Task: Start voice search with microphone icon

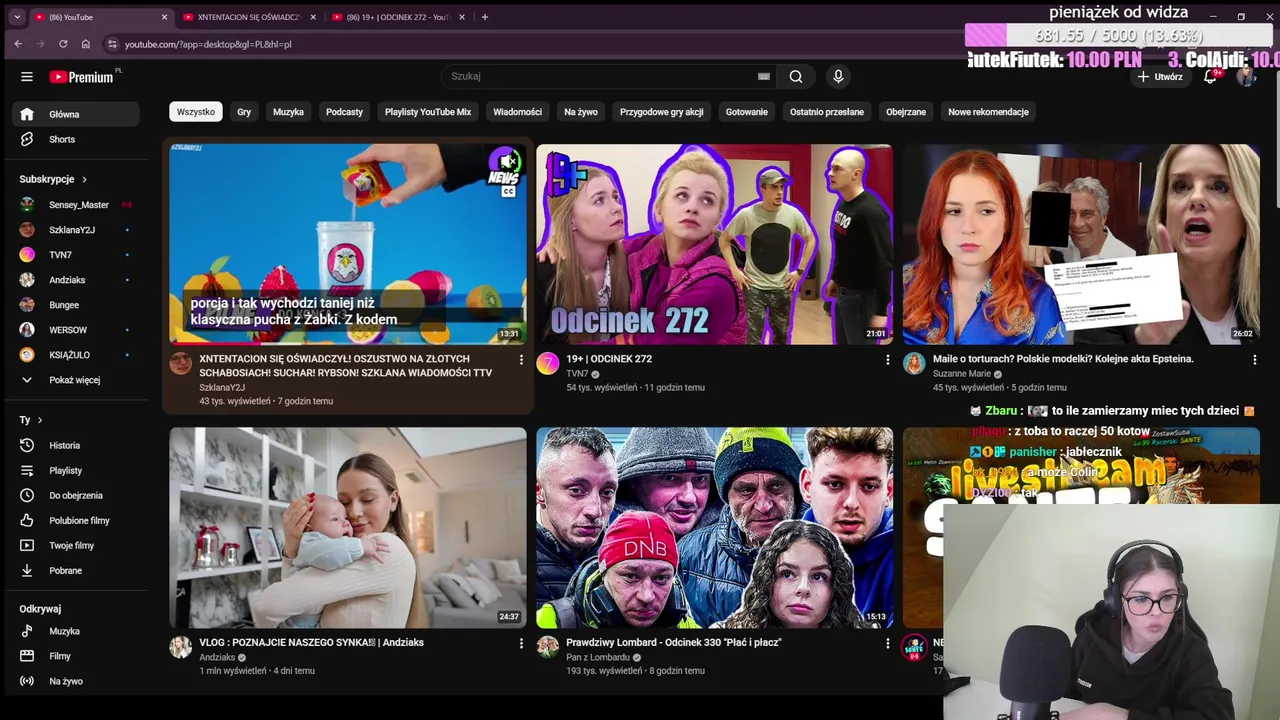Action: point(838,76)
